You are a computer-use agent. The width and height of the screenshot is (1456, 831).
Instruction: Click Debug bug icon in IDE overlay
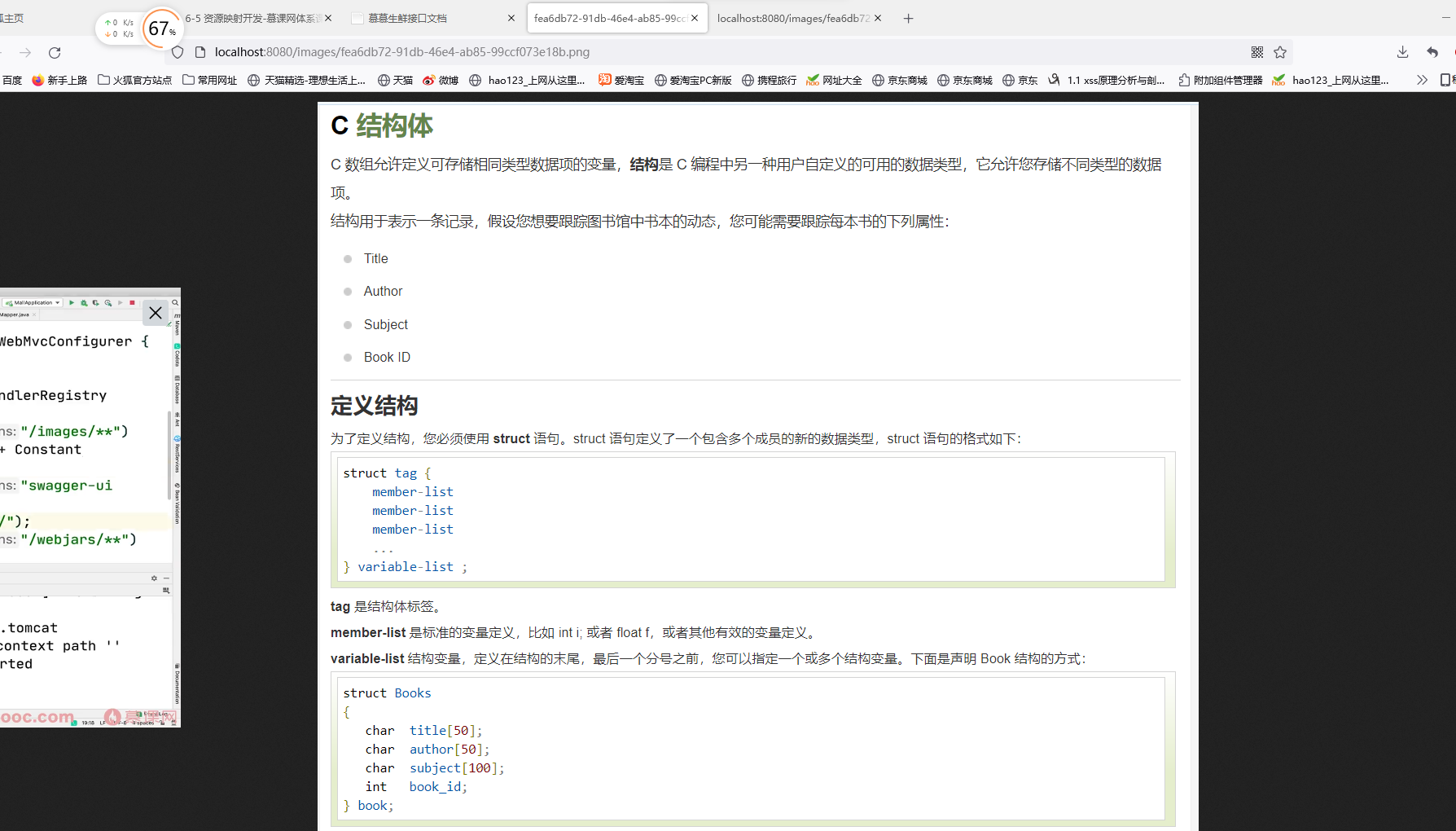pyautogui.click(x=84, y=302)
